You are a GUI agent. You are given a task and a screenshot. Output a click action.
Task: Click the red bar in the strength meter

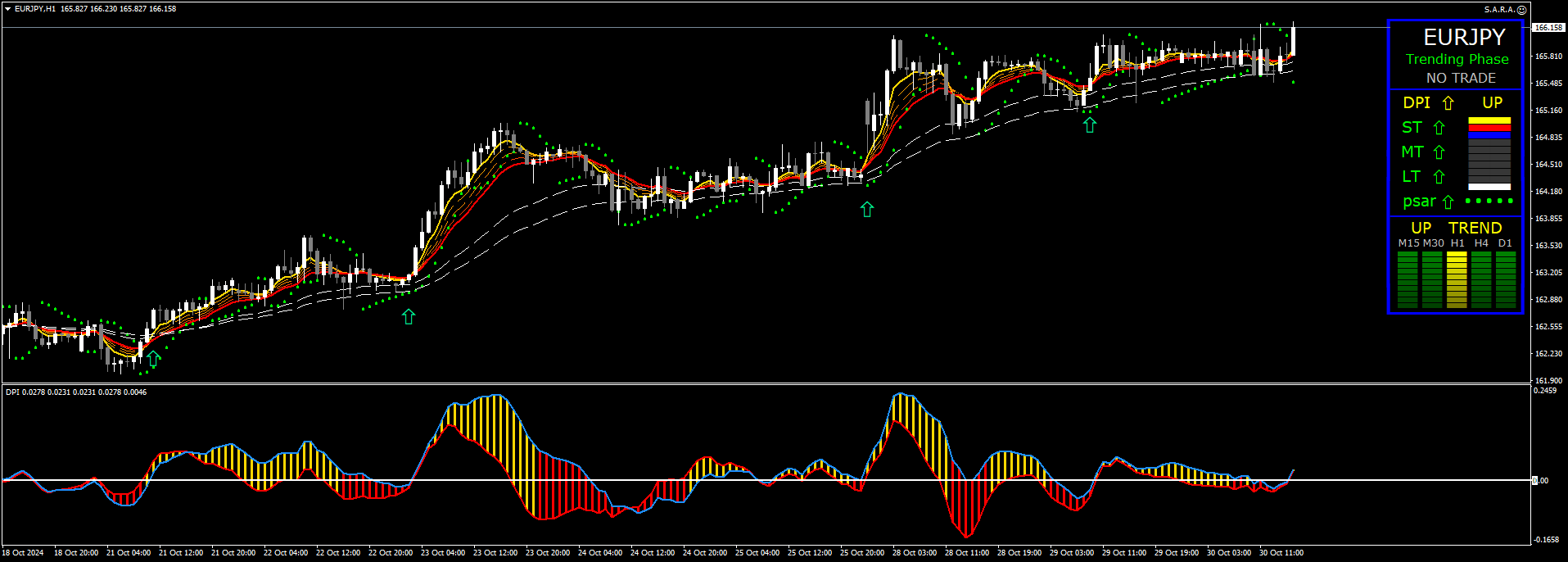(1489, 129)
